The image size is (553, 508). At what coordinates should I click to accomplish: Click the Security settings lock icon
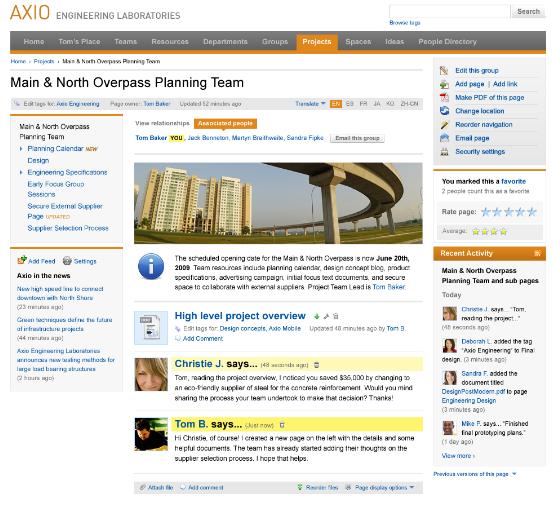(x=444, y=152)
